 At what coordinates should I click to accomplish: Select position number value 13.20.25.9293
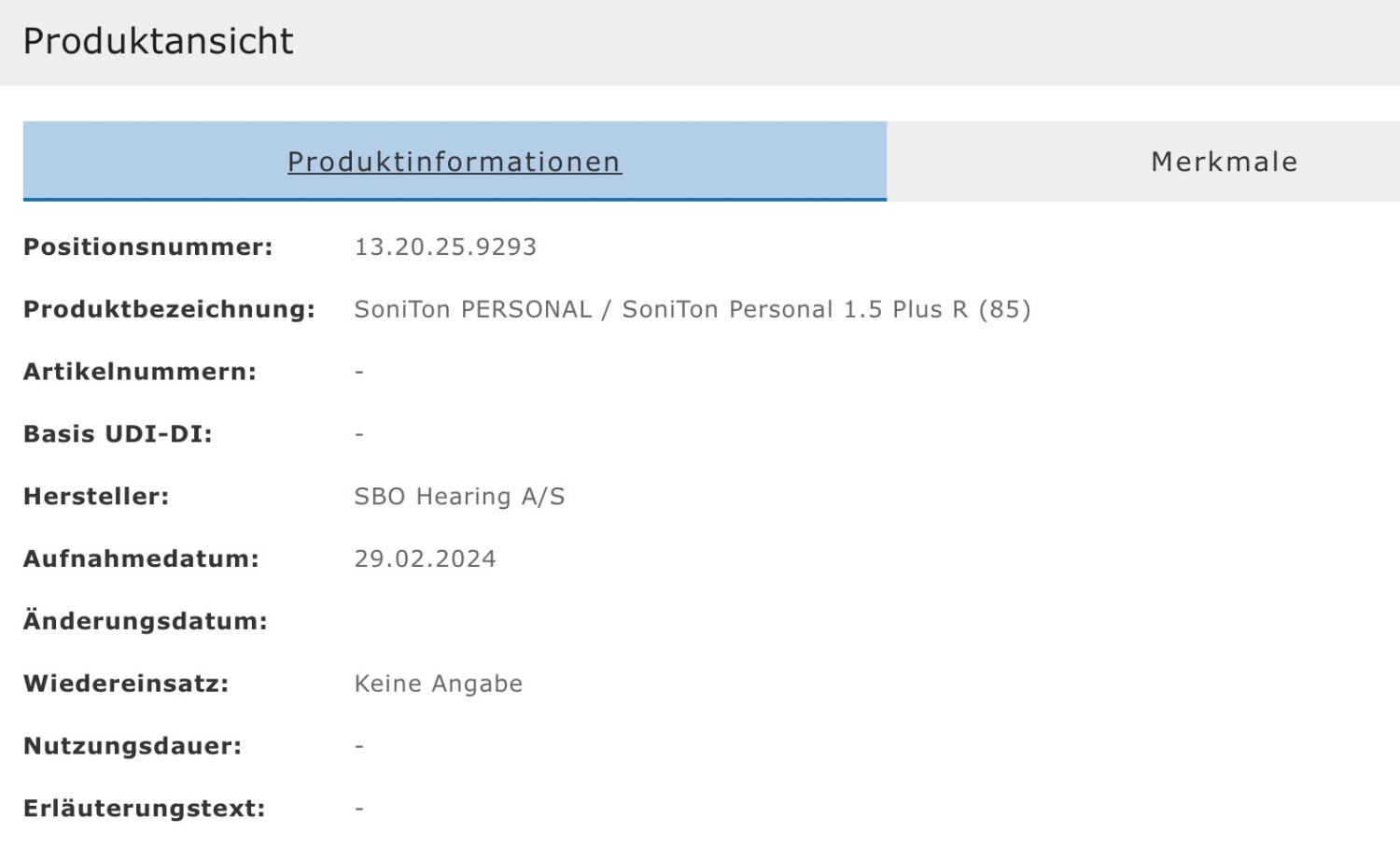click(445, 247)
